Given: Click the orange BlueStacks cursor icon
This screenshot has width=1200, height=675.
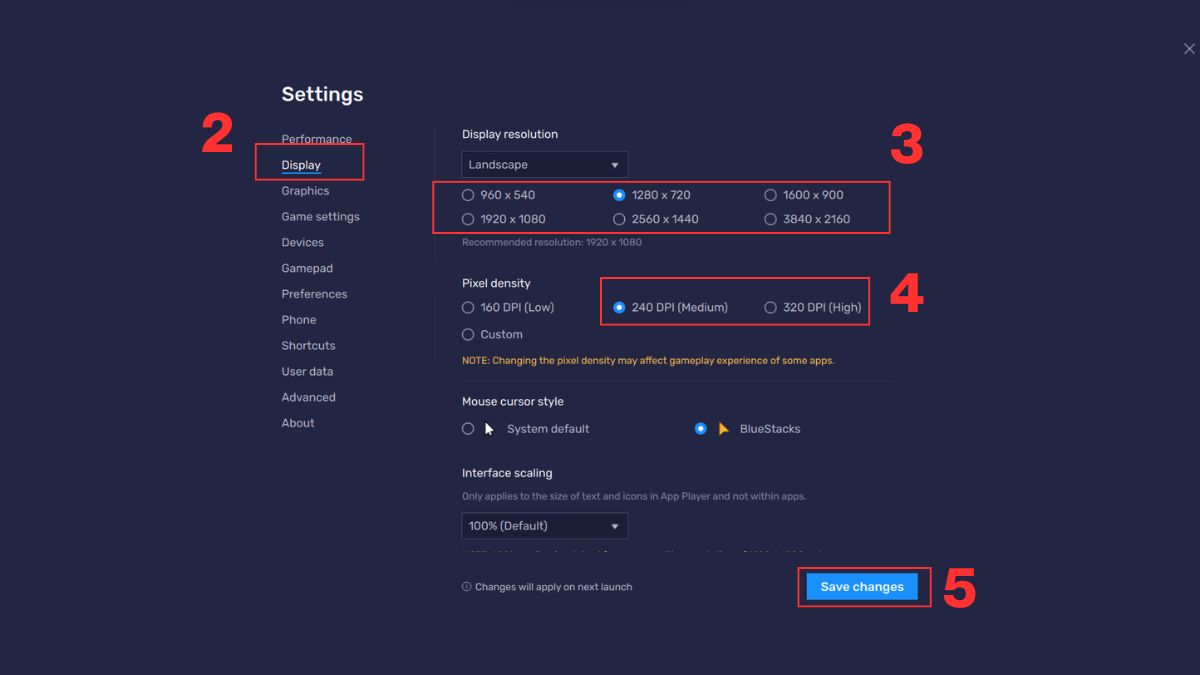Looking at the screenshot, I should click(724, 429).
